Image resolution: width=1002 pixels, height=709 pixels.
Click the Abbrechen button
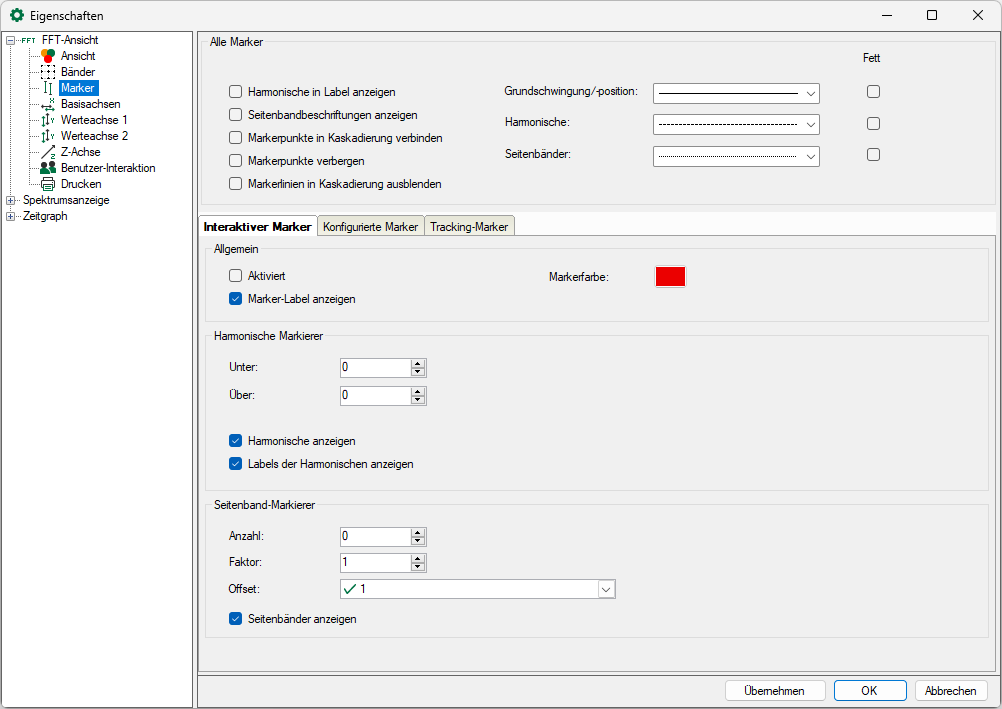coord(951,690)
